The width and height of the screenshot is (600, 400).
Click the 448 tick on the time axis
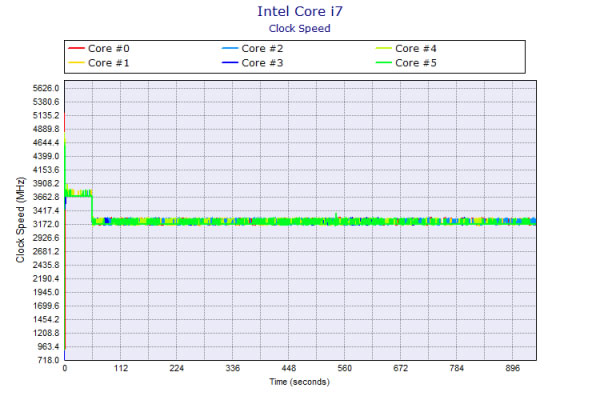[289, 368]
